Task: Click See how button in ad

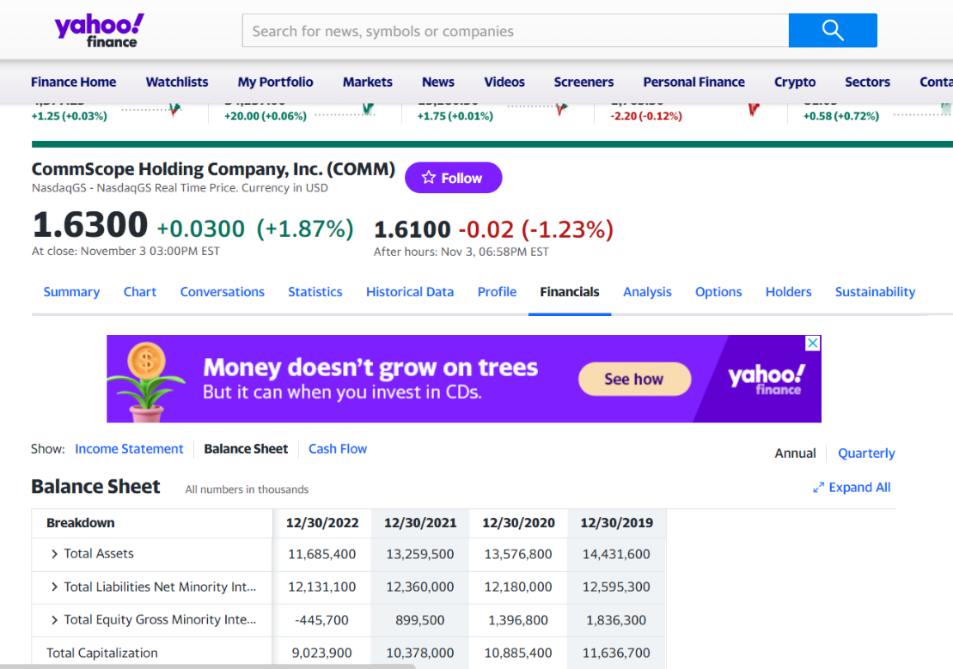Action: [x=635, y=379]
